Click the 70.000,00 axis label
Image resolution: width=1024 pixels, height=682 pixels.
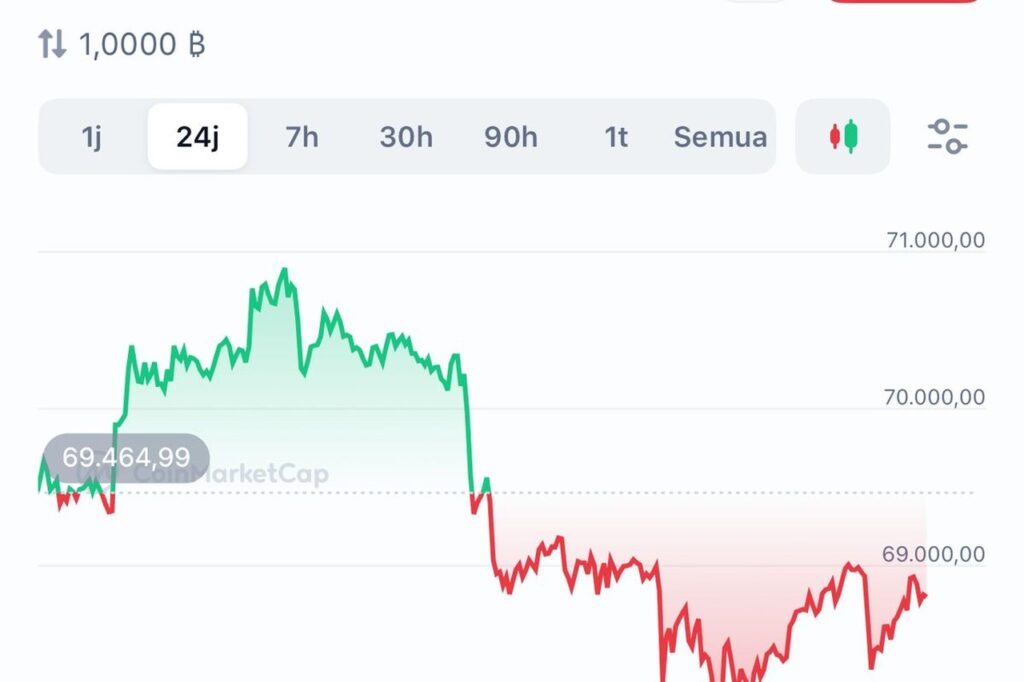pyautogui.click(x=935, y=397)
